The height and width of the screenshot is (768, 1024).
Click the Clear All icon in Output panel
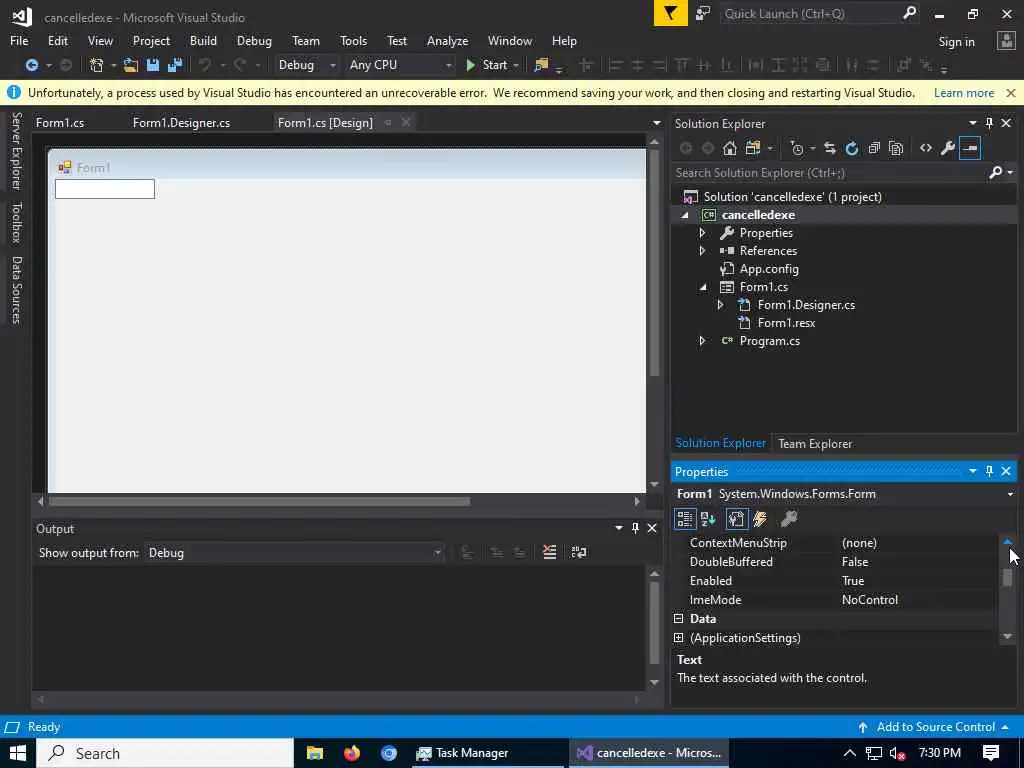[x=549, y=552]
